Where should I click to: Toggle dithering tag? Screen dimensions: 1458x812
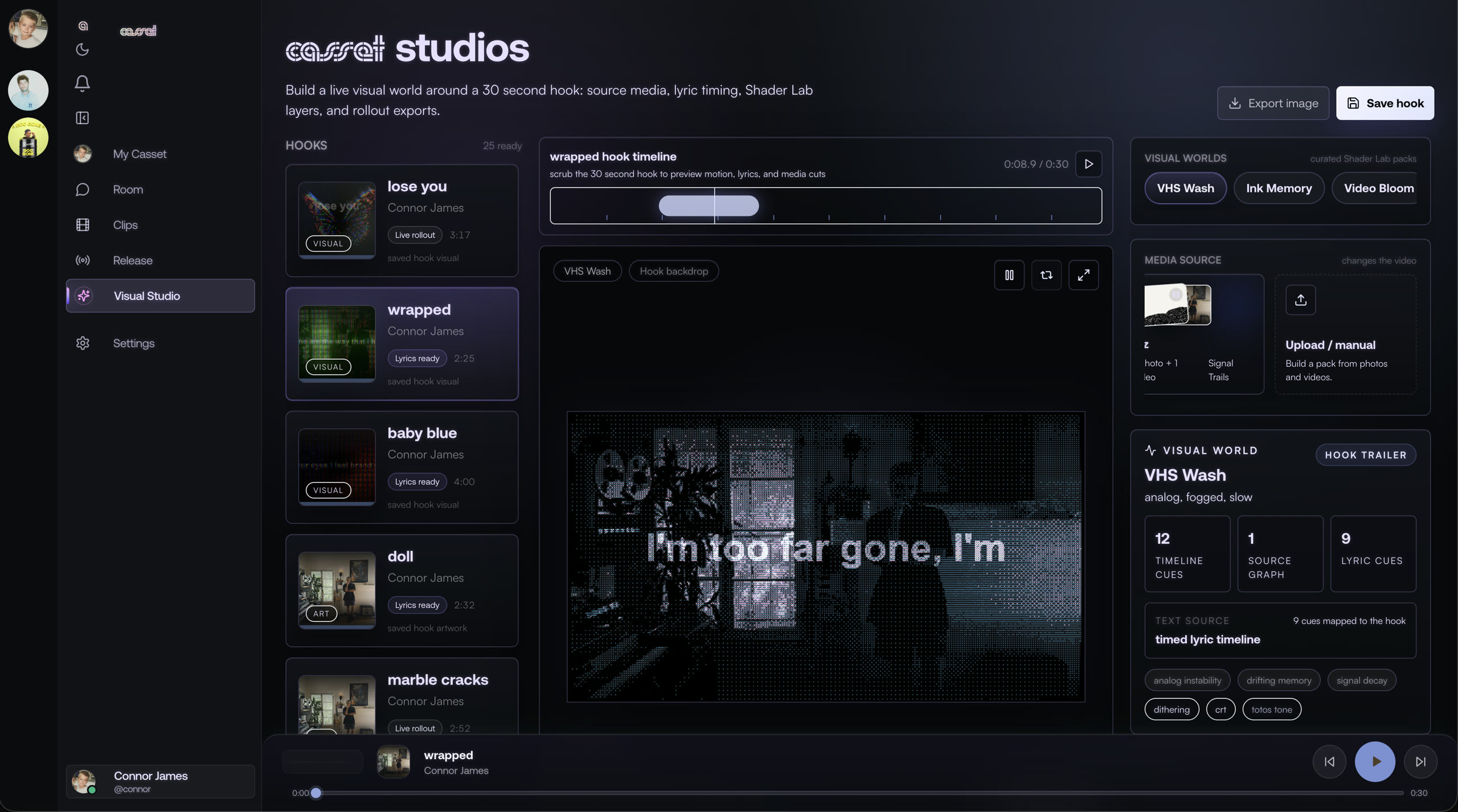click(x=1172, y=710)
